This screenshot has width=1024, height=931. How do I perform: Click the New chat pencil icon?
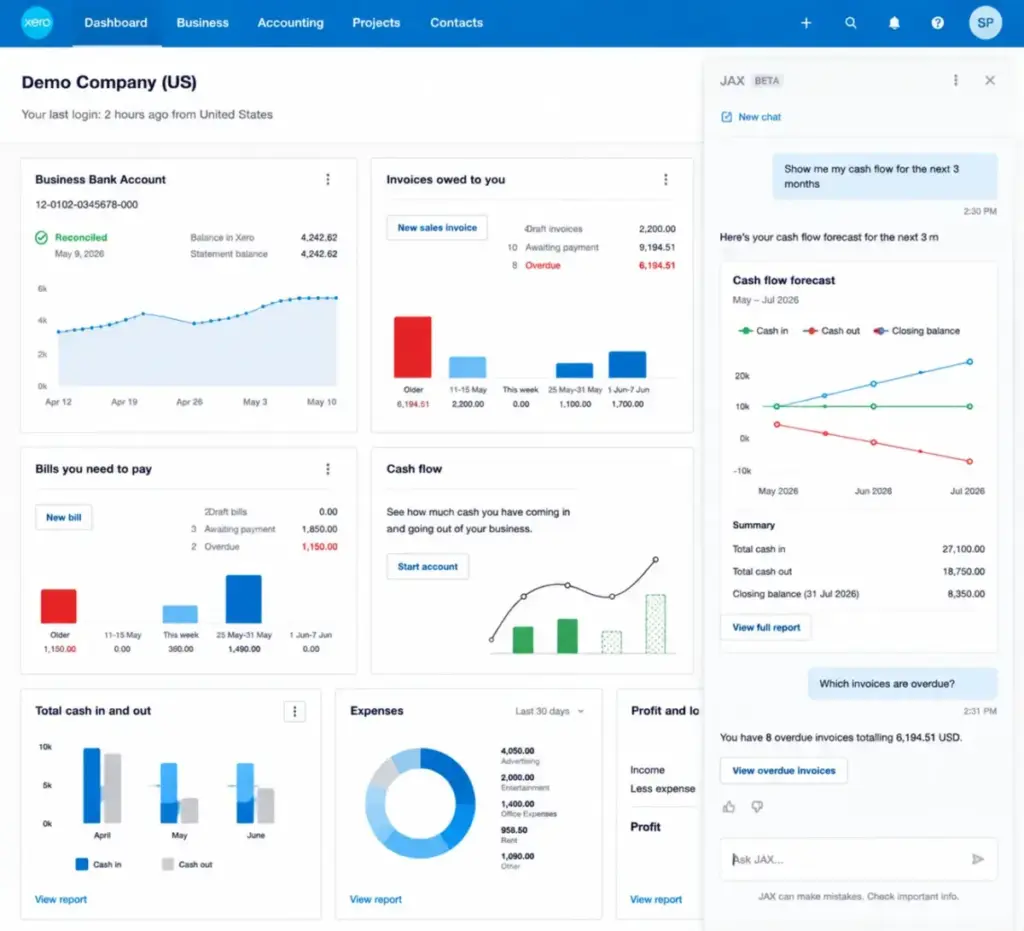pos(726,117)
